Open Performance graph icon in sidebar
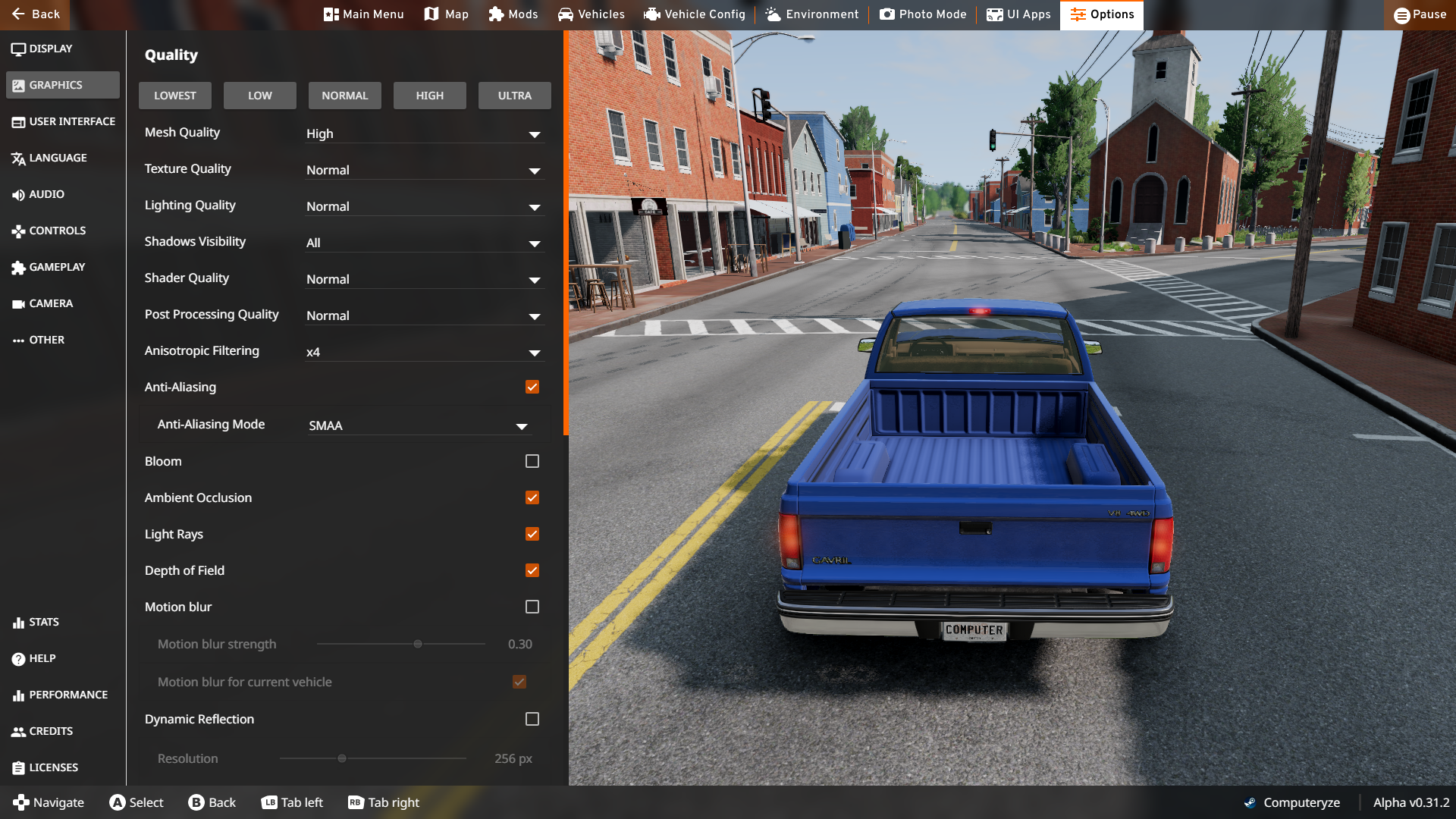 click(18, 695)
